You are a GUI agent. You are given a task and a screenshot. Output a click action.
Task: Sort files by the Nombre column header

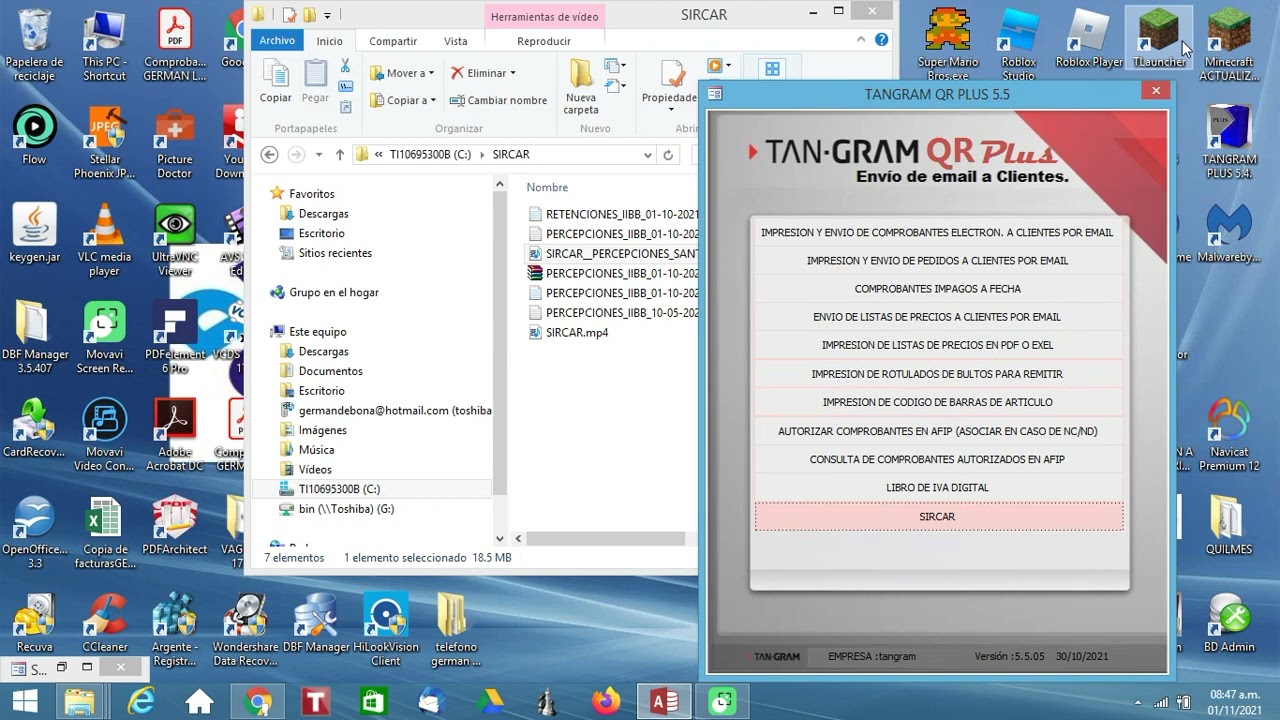tap(547, 188)
